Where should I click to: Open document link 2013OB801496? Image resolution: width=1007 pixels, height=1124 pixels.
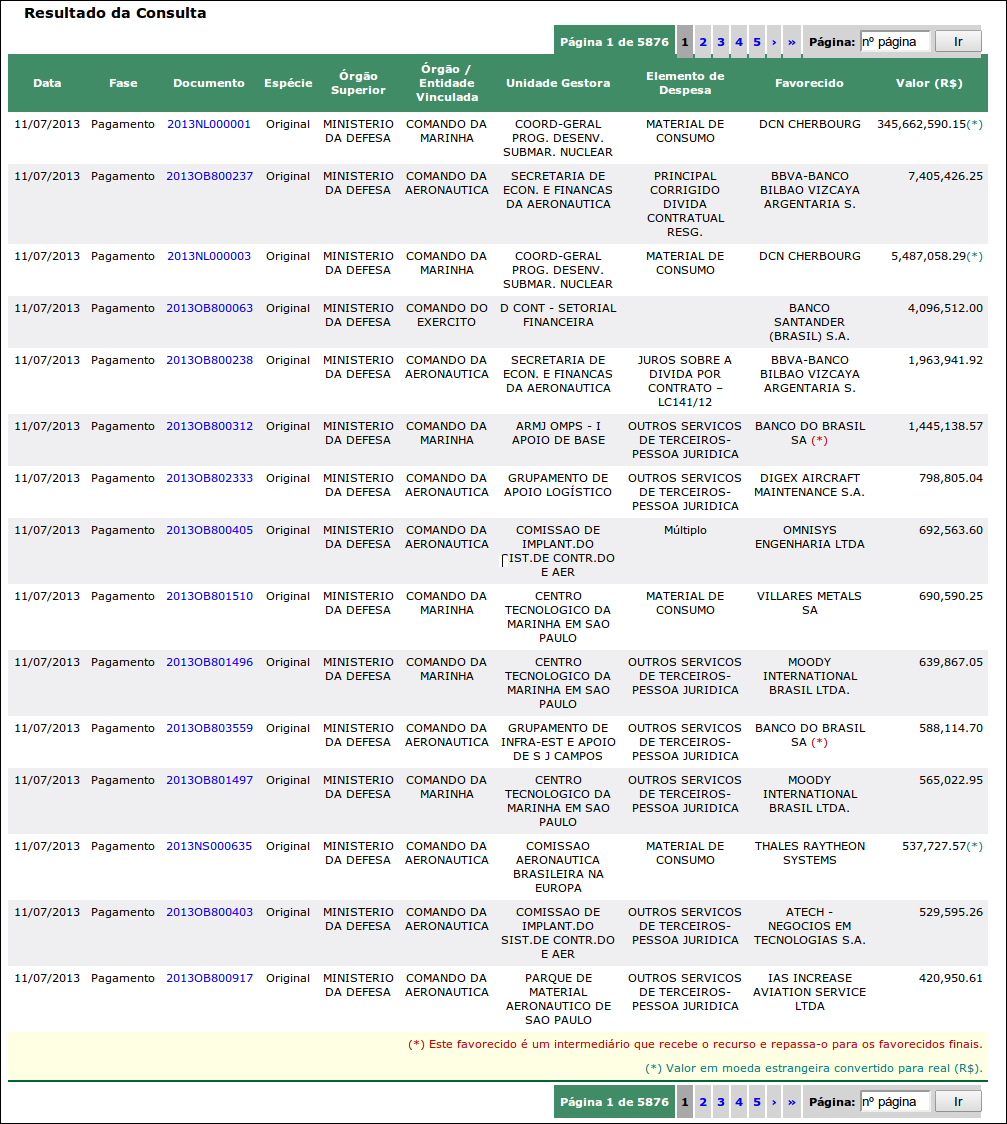click(x=209, y=662)
